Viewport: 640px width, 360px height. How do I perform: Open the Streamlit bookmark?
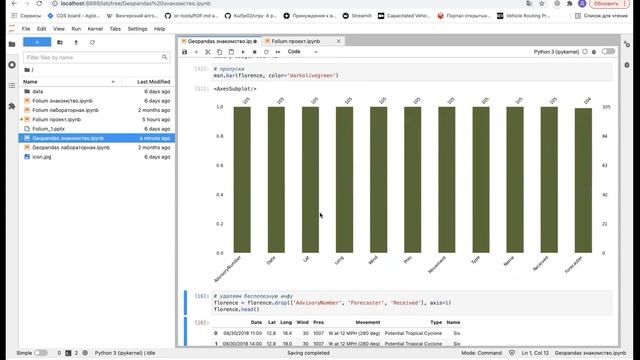point(357,16)
